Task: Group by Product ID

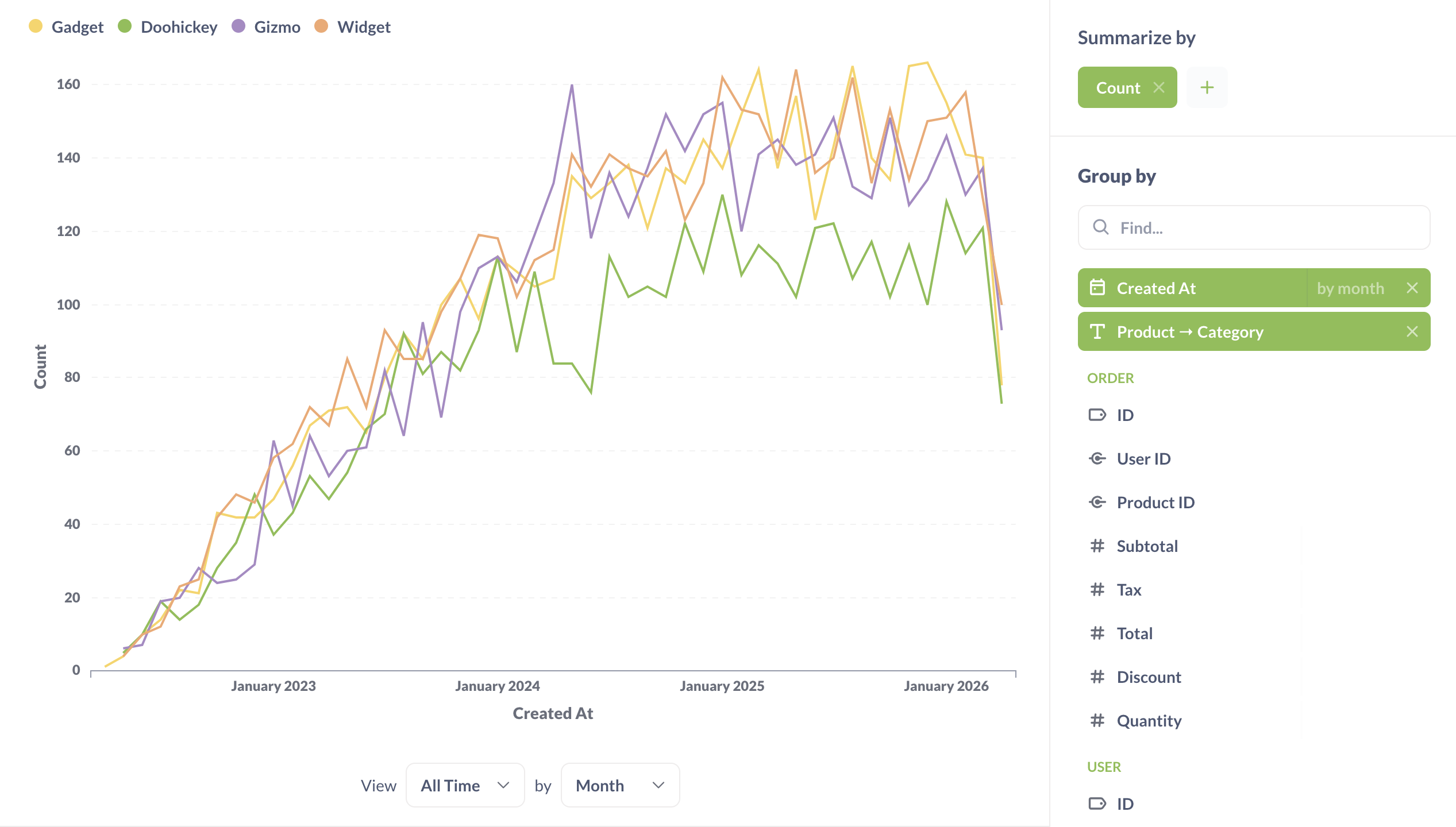Action: point(1155,502)
